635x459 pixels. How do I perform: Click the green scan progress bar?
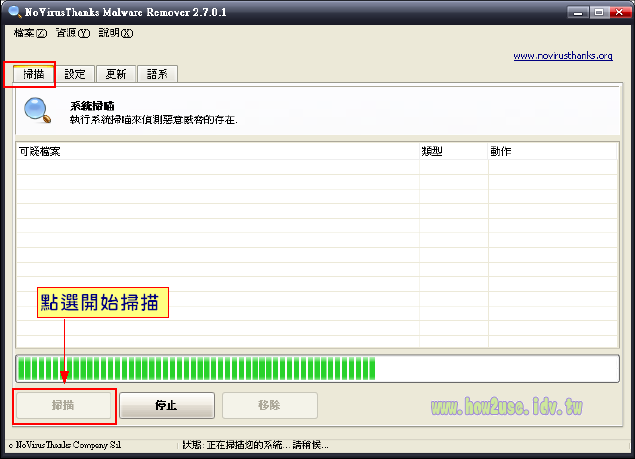tap(196, 368)
